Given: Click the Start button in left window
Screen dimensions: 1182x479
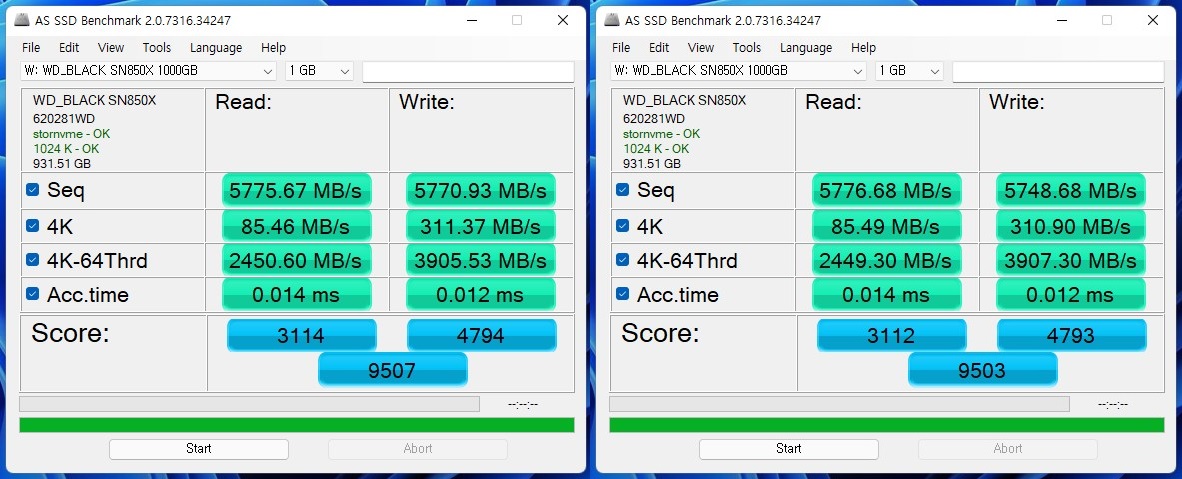Looking at the screenshot, I should click(199, 449).
